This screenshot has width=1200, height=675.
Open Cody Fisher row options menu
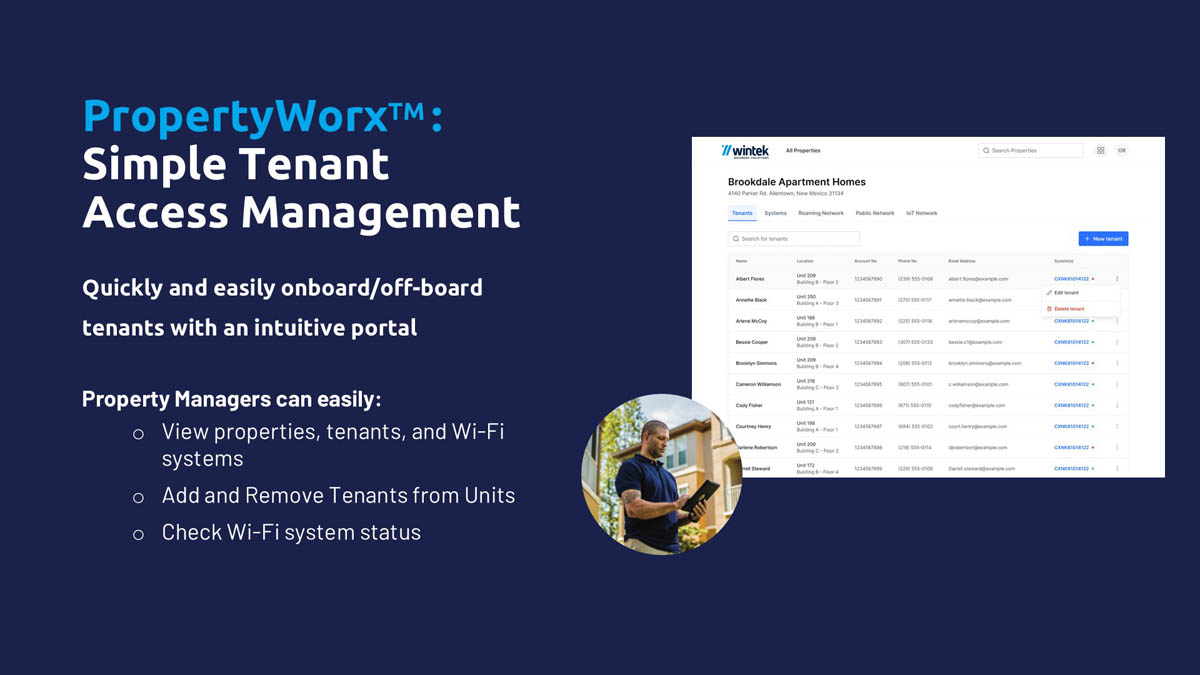pyautogui.click(x=1117, y=405)
